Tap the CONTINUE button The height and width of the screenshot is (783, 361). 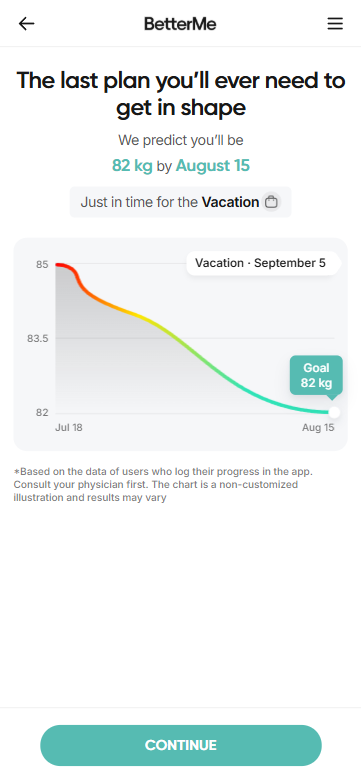[181, 745]
